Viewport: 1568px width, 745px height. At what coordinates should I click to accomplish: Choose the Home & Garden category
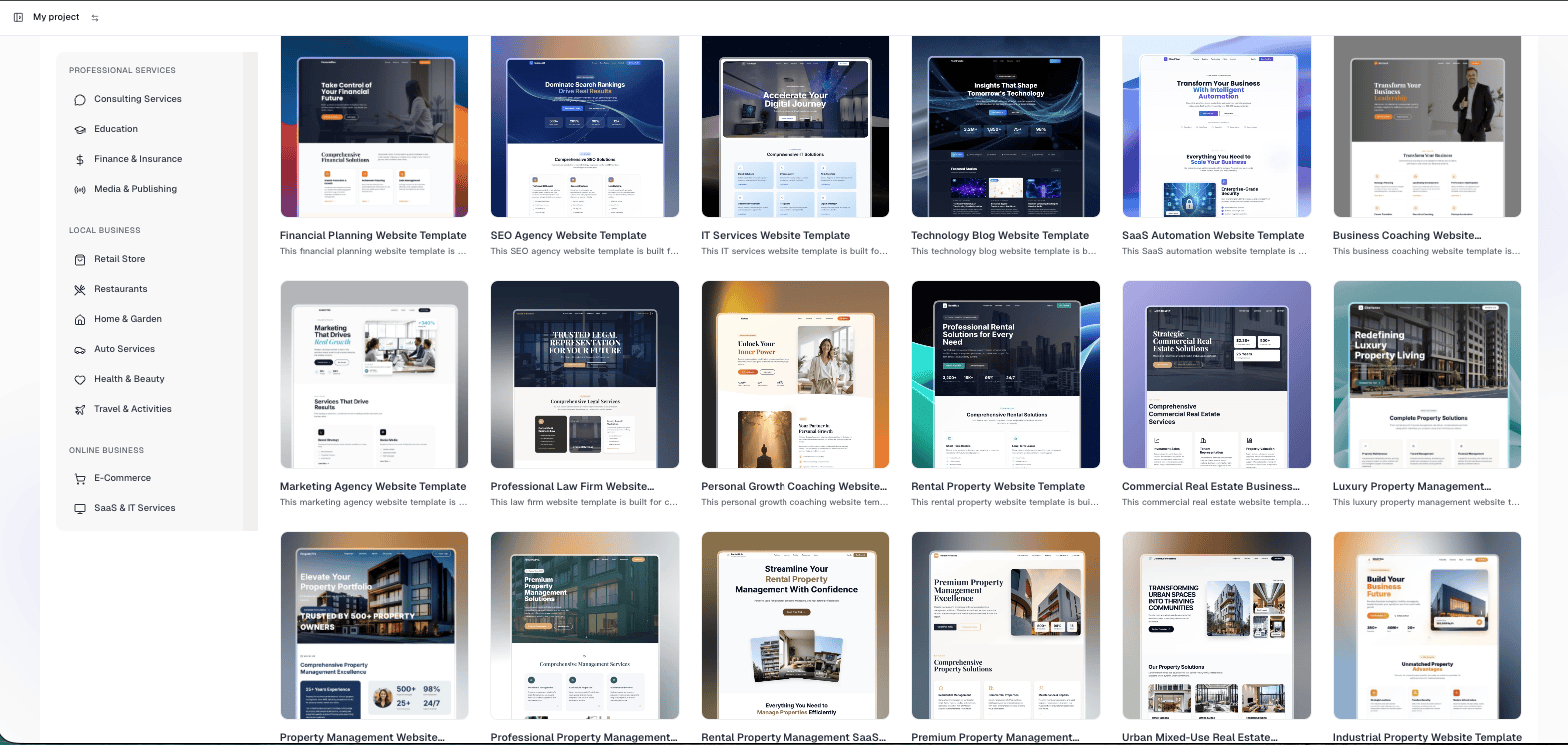pyautogui.click(x=127, y=319)
